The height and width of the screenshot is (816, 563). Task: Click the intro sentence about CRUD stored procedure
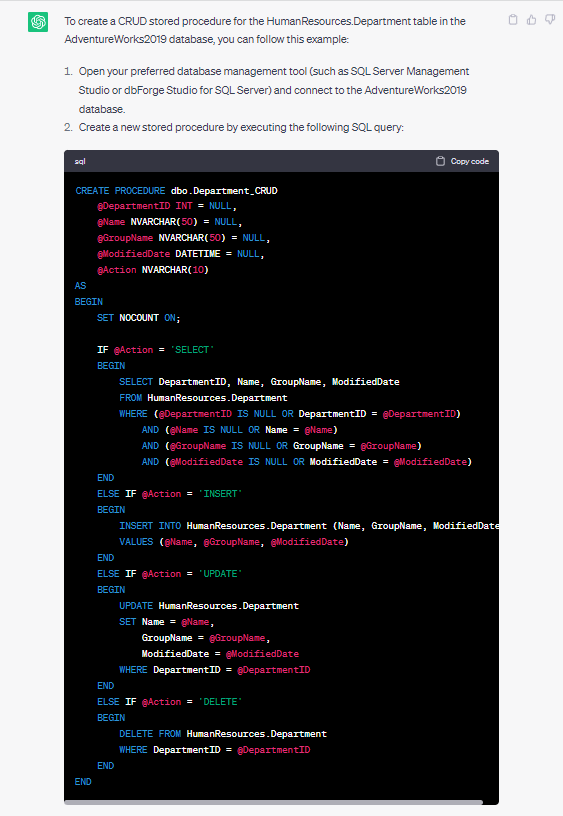tap(265, 30)
